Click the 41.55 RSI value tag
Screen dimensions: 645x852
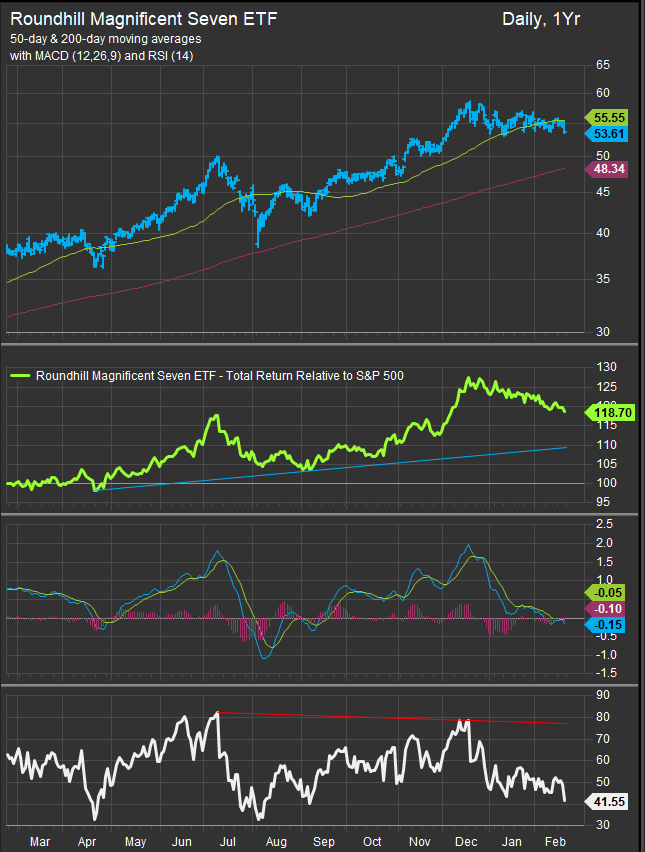pos(606,801)
